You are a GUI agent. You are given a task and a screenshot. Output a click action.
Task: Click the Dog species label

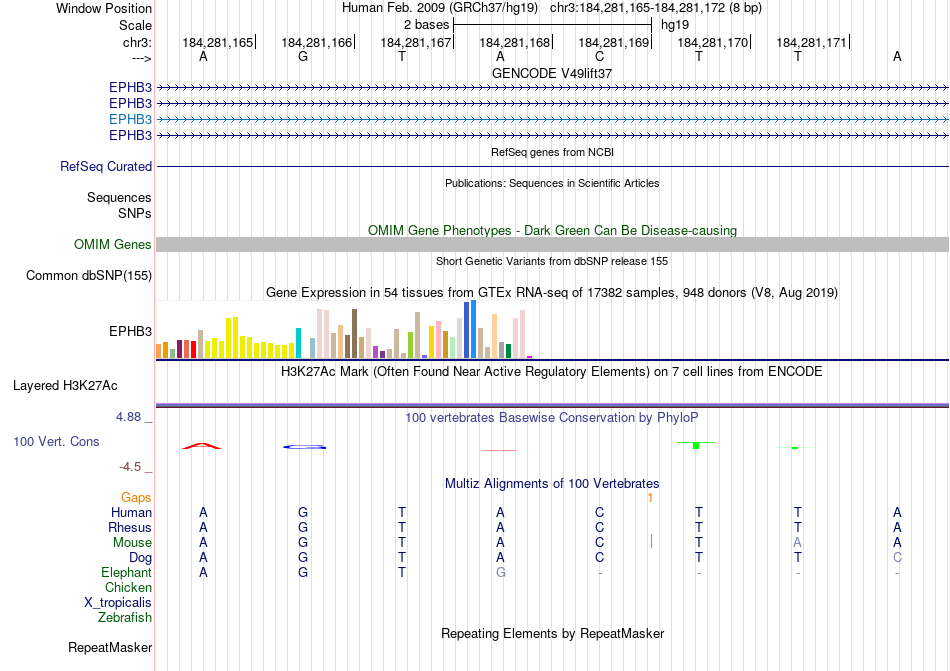pos(141,557)
